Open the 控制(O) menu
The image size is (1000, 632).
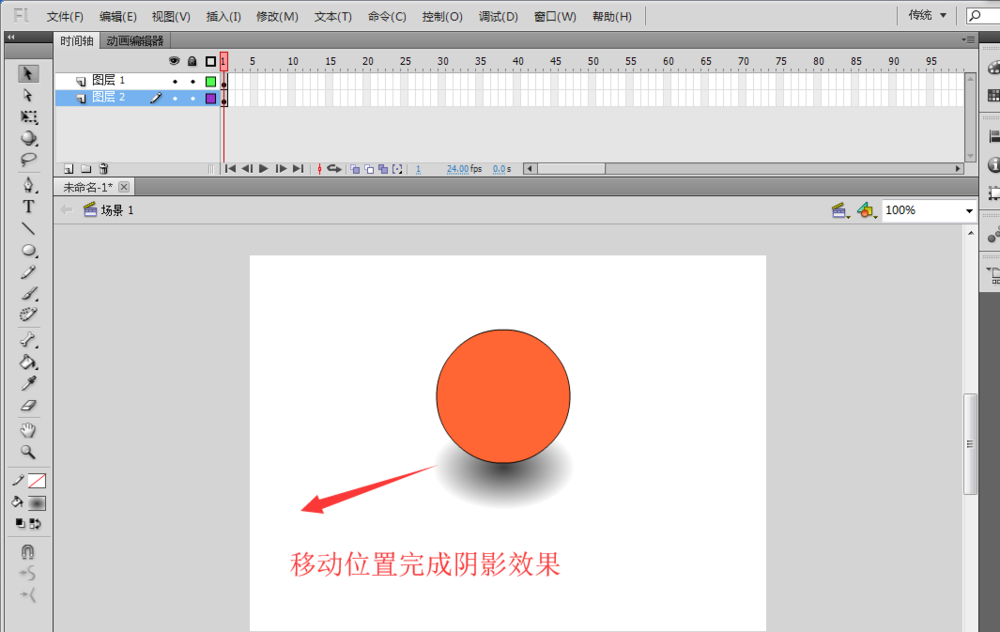coord(442,17)
